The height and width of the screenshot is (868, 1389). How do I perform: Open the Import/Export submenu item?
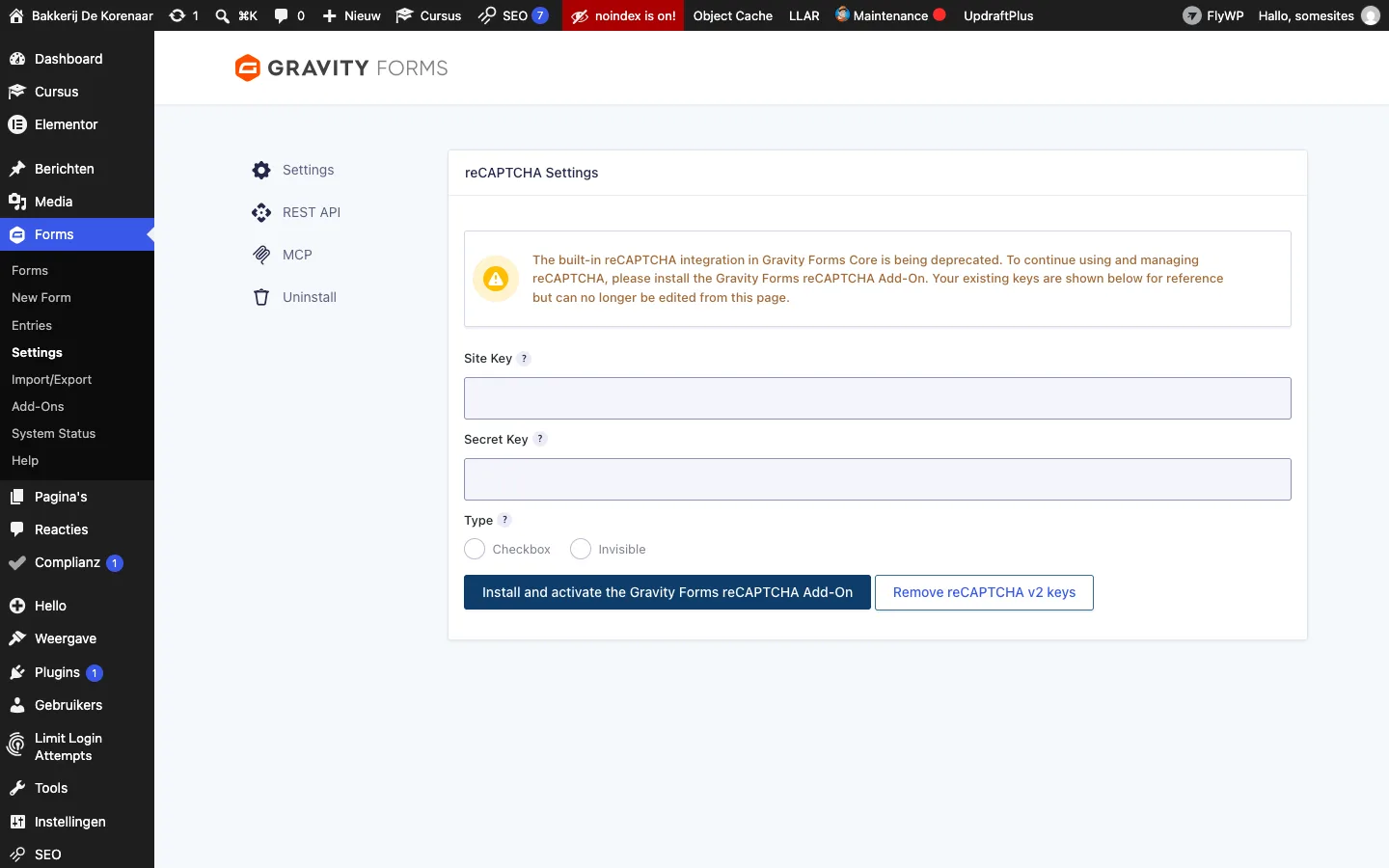[x=77, y=380]
